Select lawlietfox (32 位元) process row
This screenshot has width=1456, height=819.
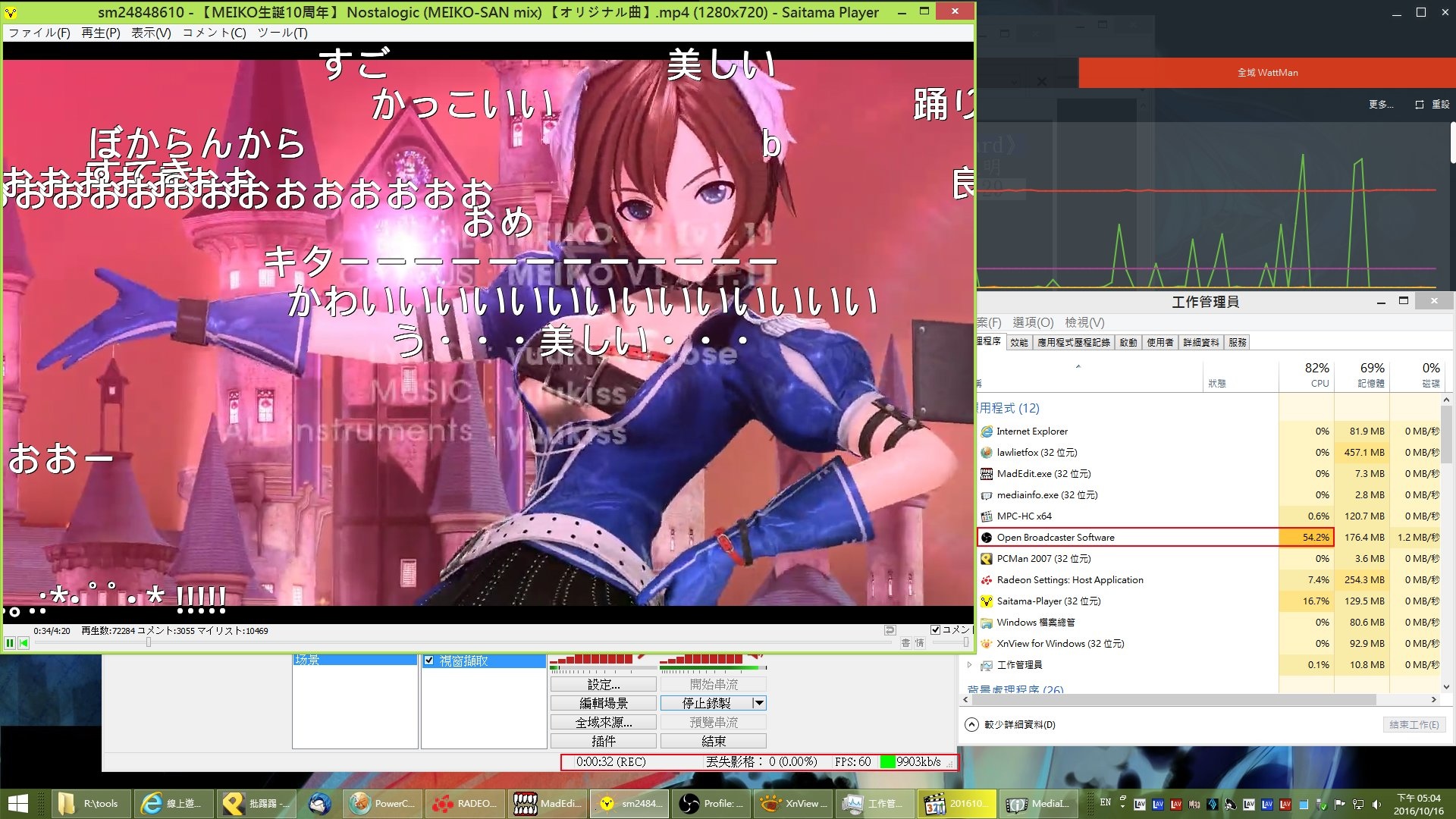pos(1210,453)
